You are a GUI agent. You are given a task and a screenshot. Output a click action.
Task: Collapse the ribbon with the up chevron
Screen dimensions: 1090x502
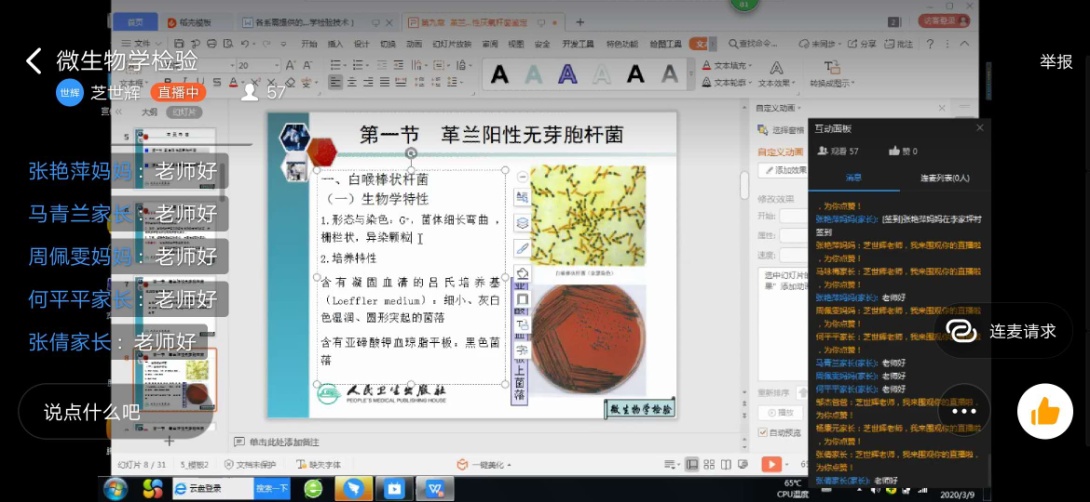pyautogui.click(x=966, y=43)
